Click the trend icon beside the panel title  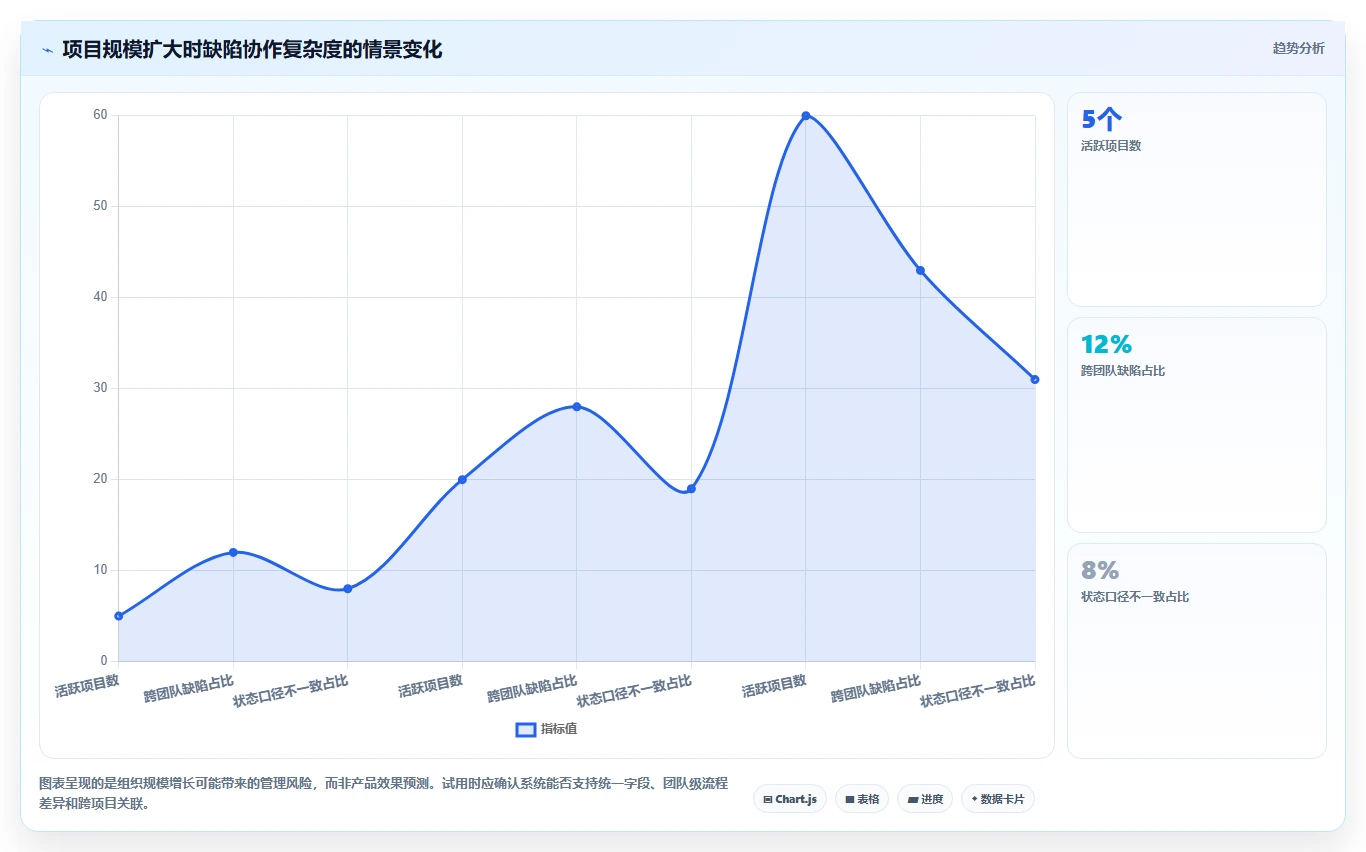click(47, 49)
